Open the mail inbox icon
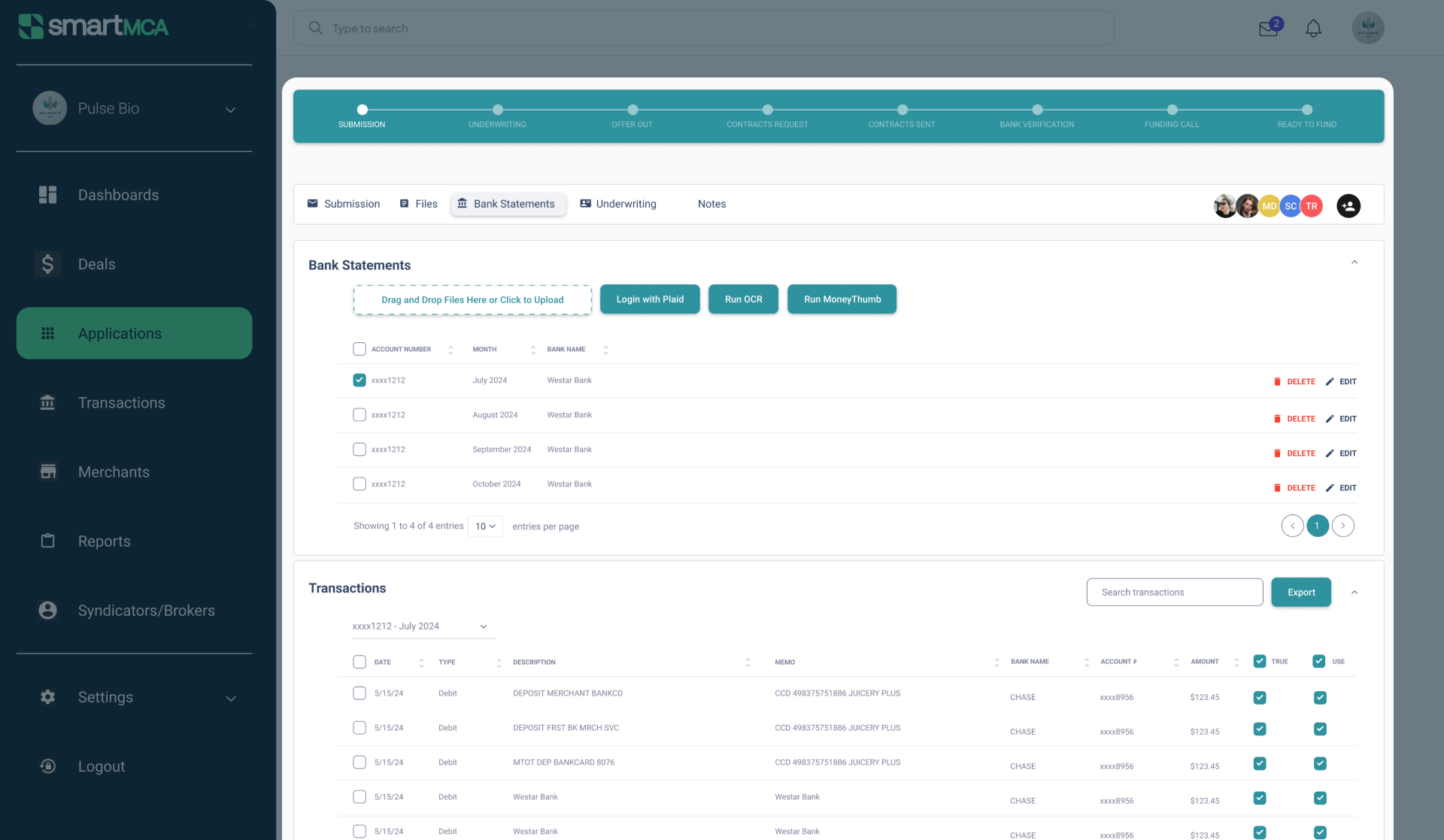Image resolution: width=1444 pixels, height=840 pixels. click(x=1269, y=29)
